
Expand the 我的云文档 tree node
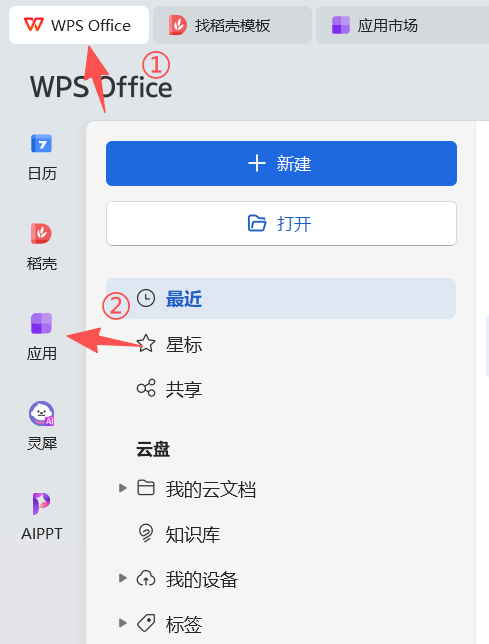(122, 488)
